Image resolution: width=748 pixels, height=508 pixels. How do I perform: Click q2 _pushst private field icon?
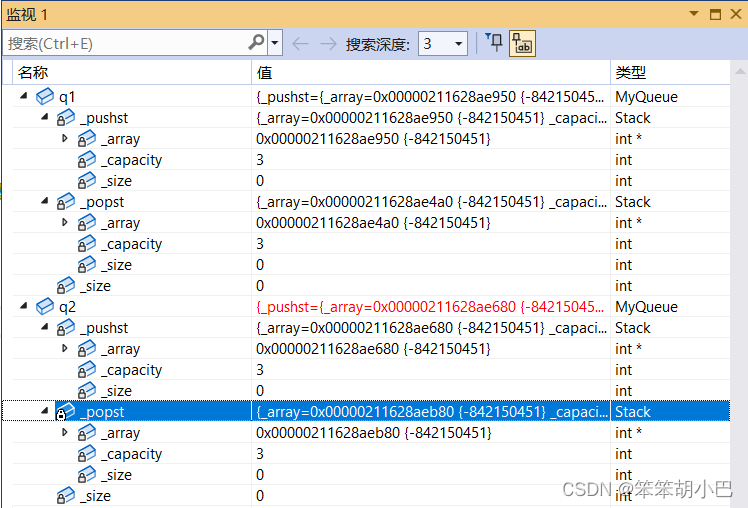click(x=66, y=327)
